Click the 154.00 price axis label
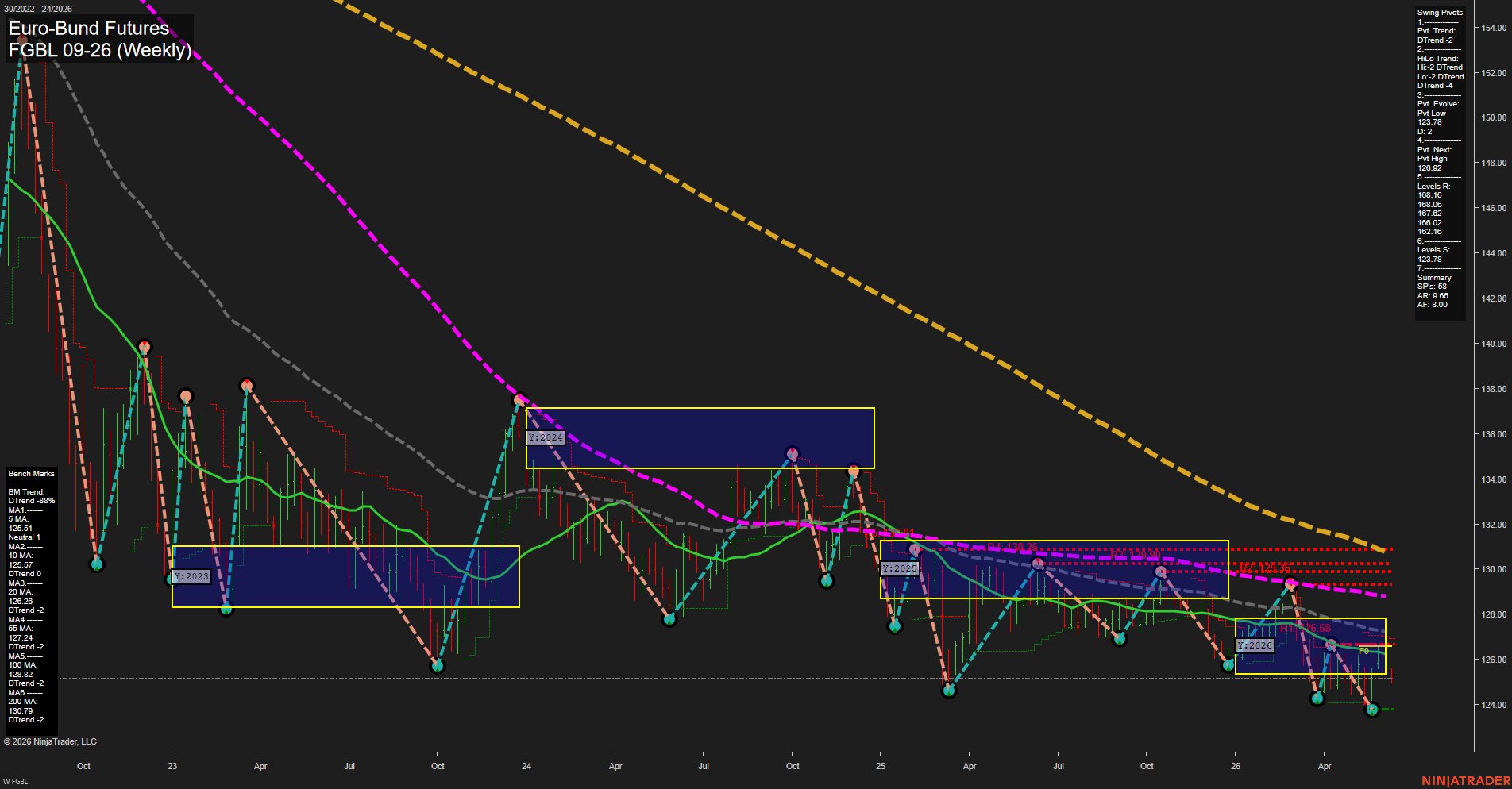The image size is (1512, 789). point(1494,28)
